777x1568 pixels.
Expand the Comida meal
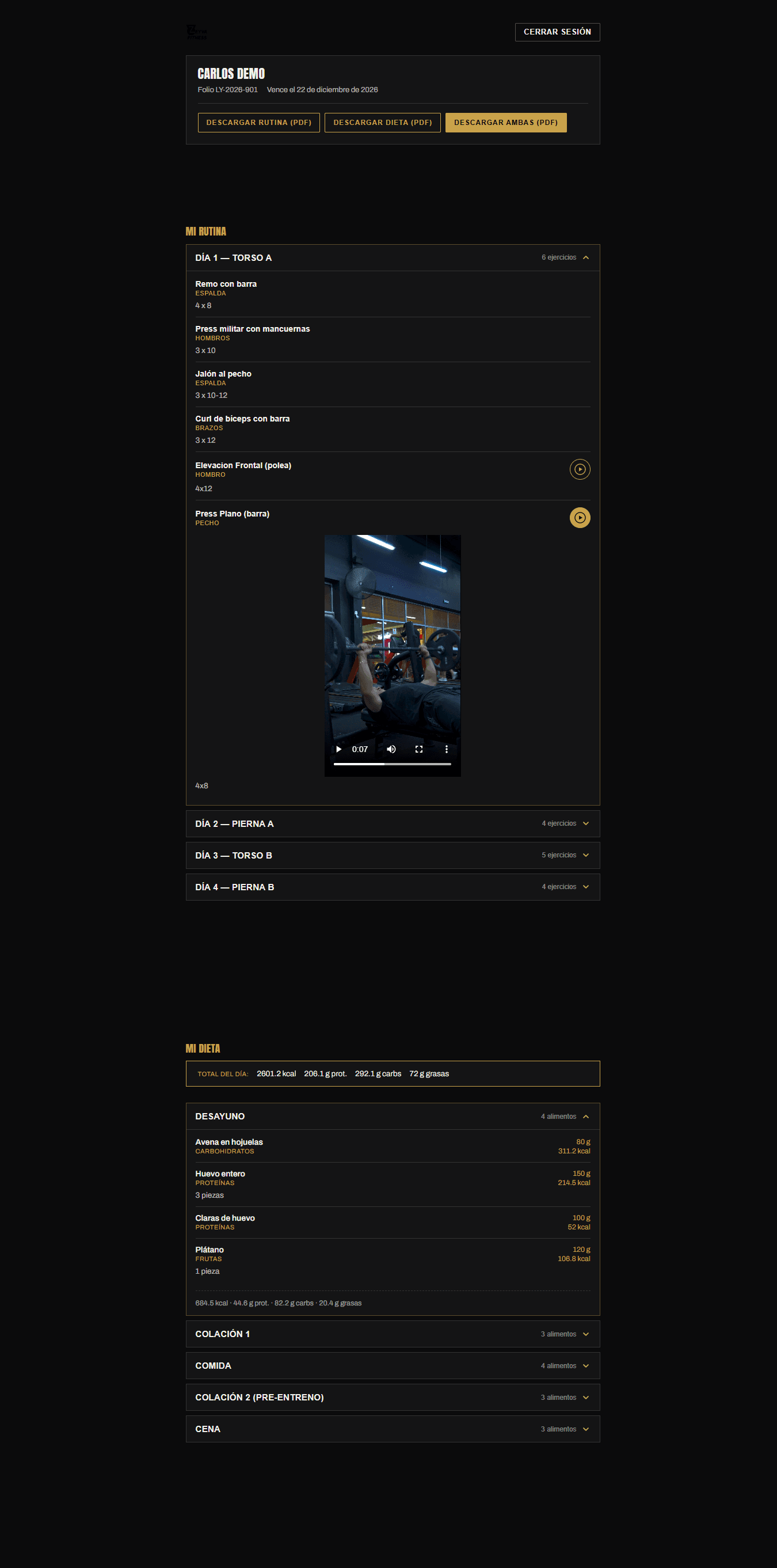point(393,1365)
